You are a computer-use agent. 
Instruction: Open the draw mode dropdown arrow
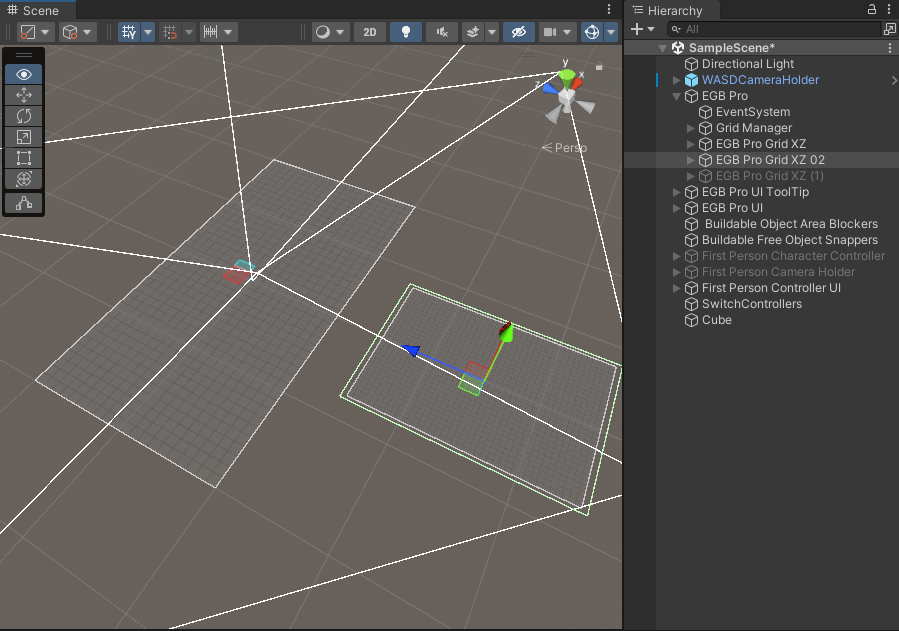(340, 32)
